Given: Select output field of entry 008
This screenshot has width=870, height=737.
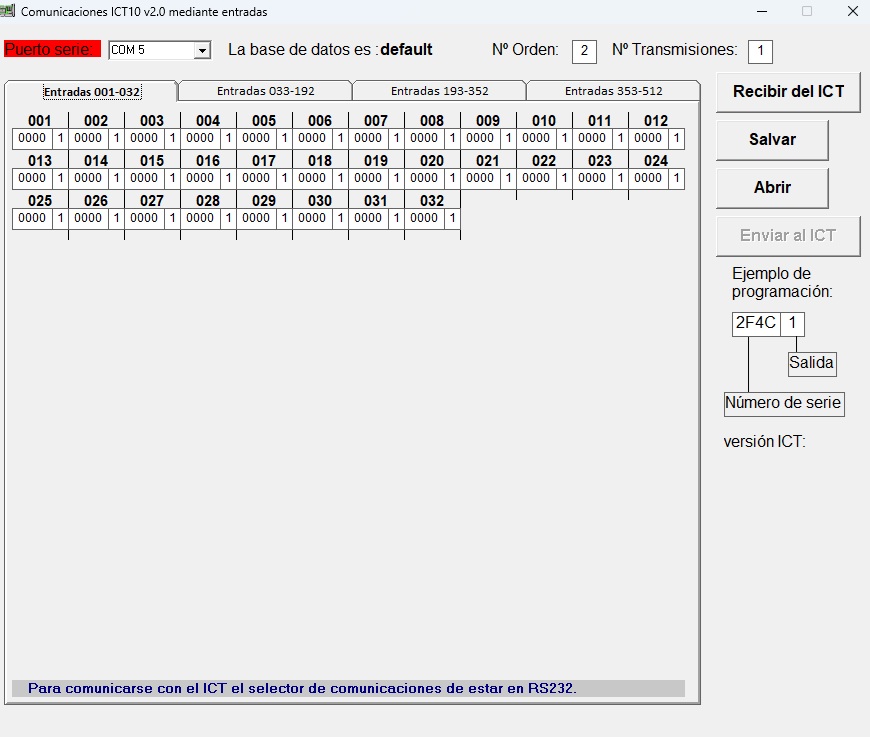Looking at the screenshot, I should coord(453,138).
